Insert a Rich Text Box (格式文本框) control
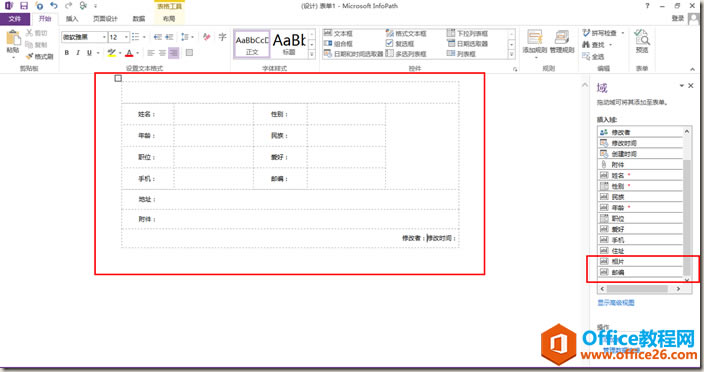 pyautogui.click(x=406, y=33)
